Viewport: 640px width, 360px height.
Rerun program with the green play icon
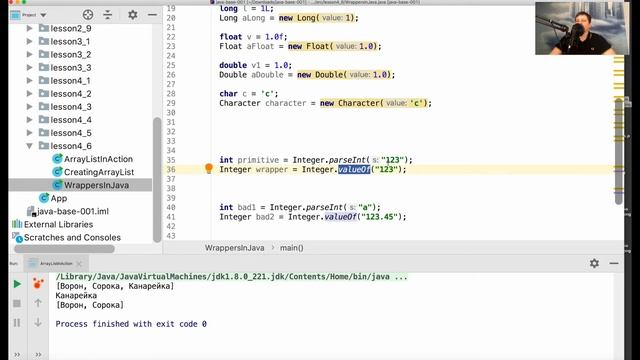[x=17, y=284]
